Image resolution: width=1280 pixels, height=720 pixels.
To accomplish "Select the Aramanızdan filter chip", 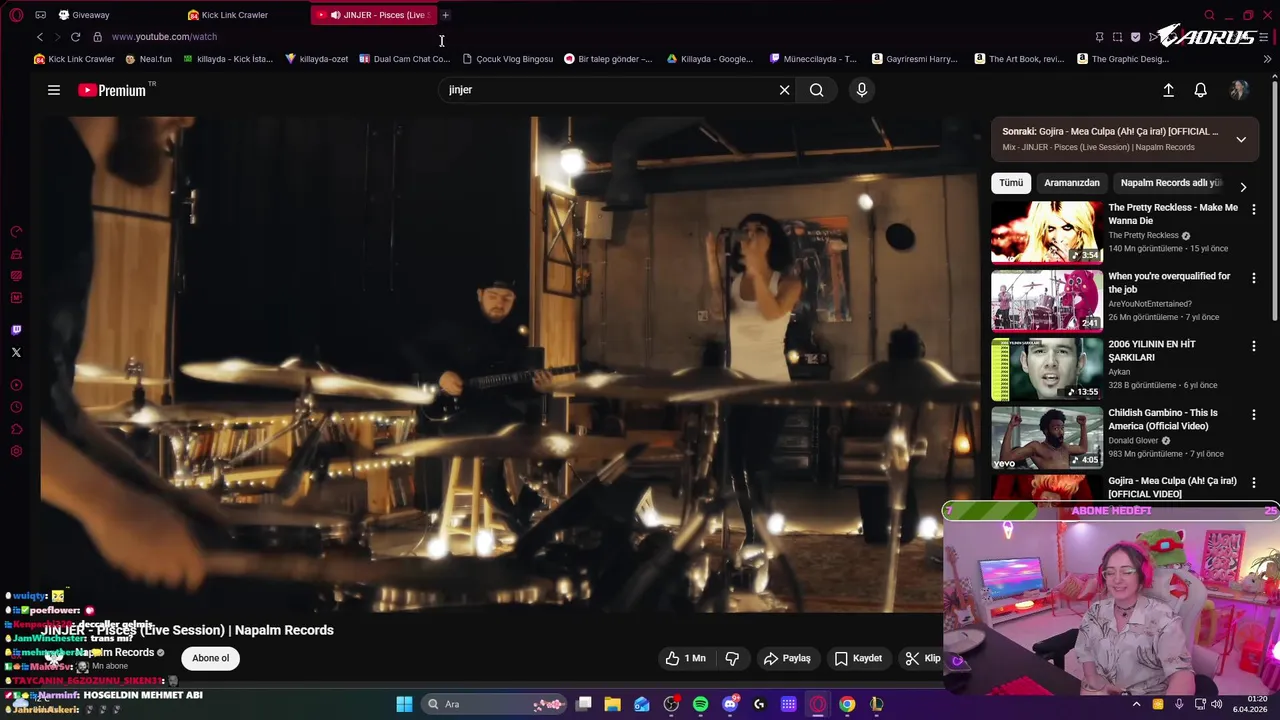I will tap(1072, 183).
